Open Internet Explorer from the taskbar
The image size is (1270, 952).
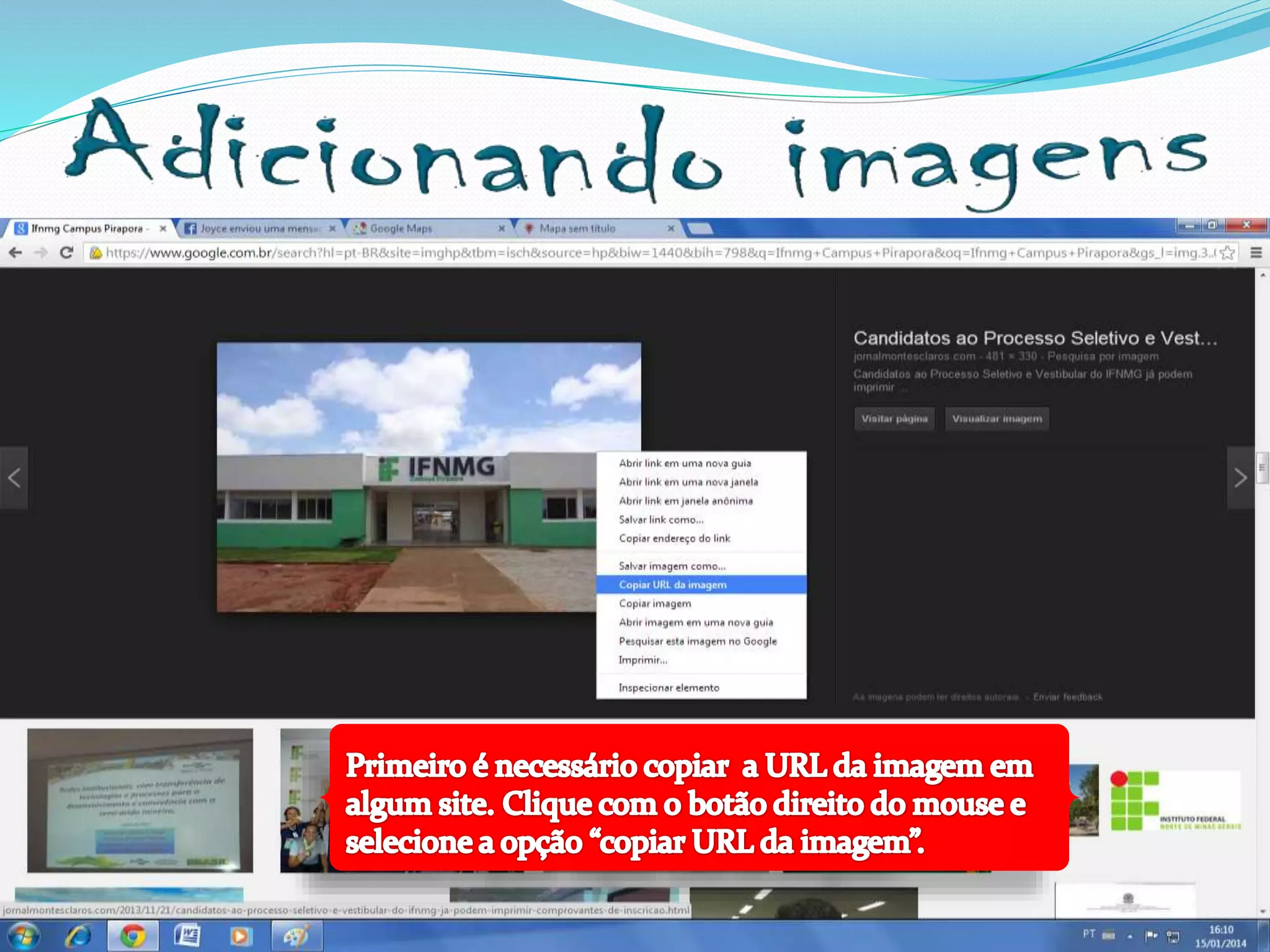pos(79,935)
